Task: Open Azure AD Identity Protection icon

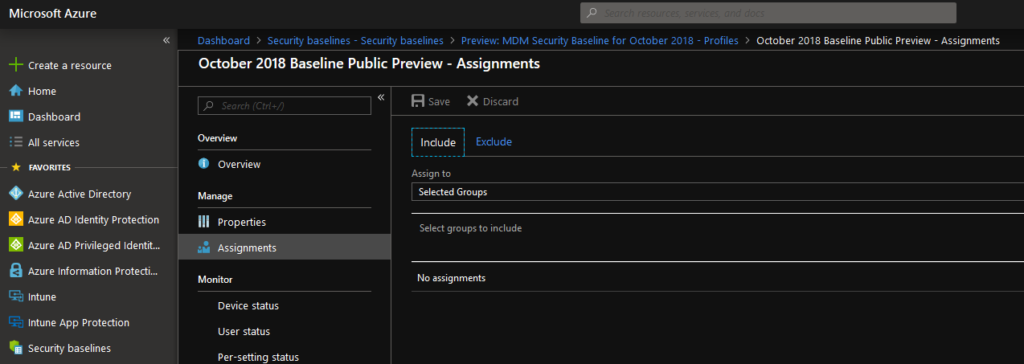Action: coord(16,220)
